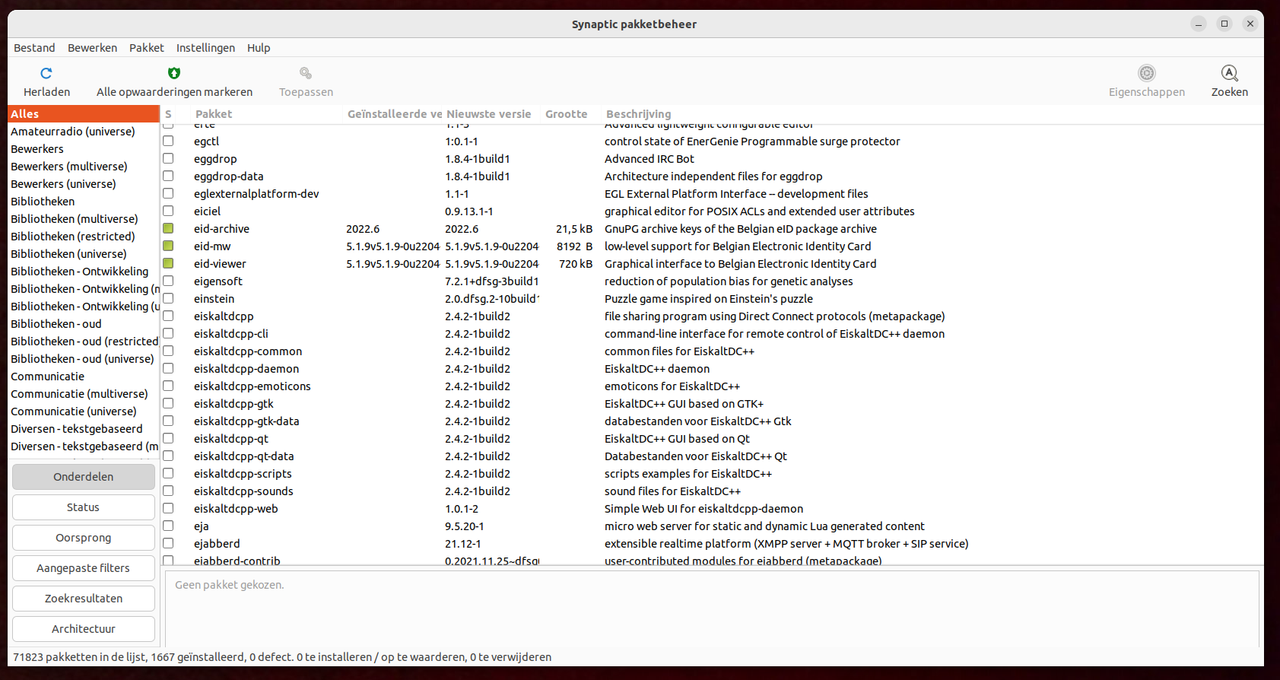Click the status bar package count
The height and width of the screenshot is (680, 1280).
282,657
